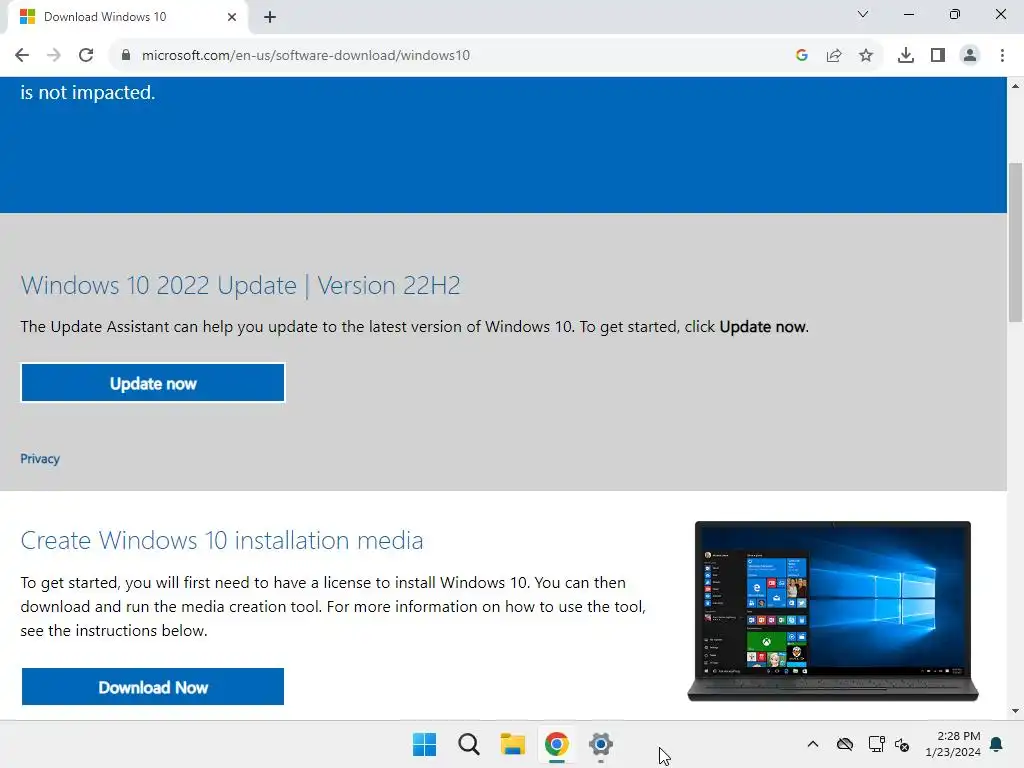
Task: Share this page using share icon
Action: [x=834, y=55]
